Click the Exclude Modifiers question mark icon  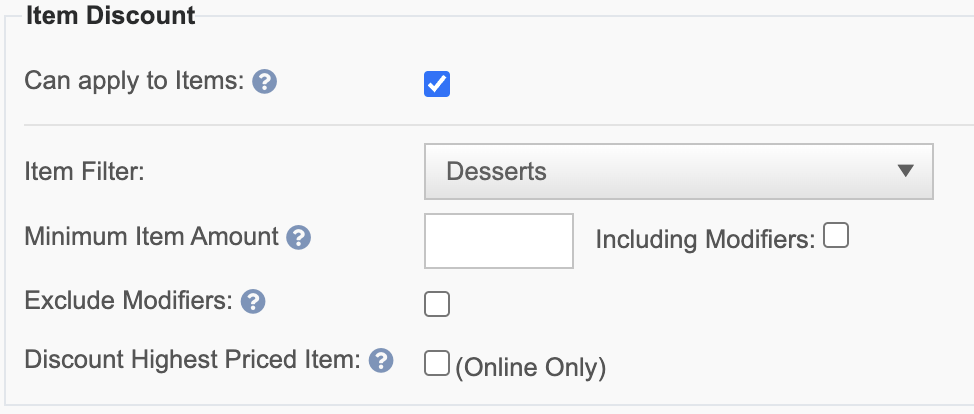(253, 301)
